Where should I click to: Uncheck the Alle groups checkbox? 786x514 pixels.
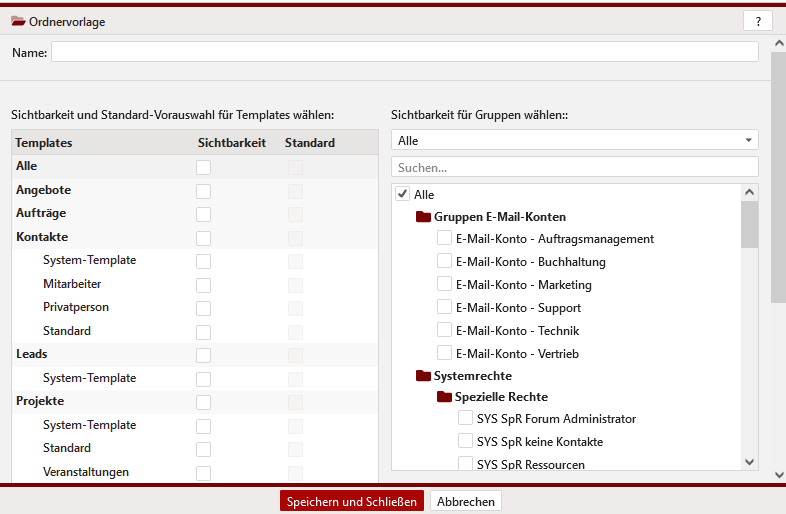point(403,194)
